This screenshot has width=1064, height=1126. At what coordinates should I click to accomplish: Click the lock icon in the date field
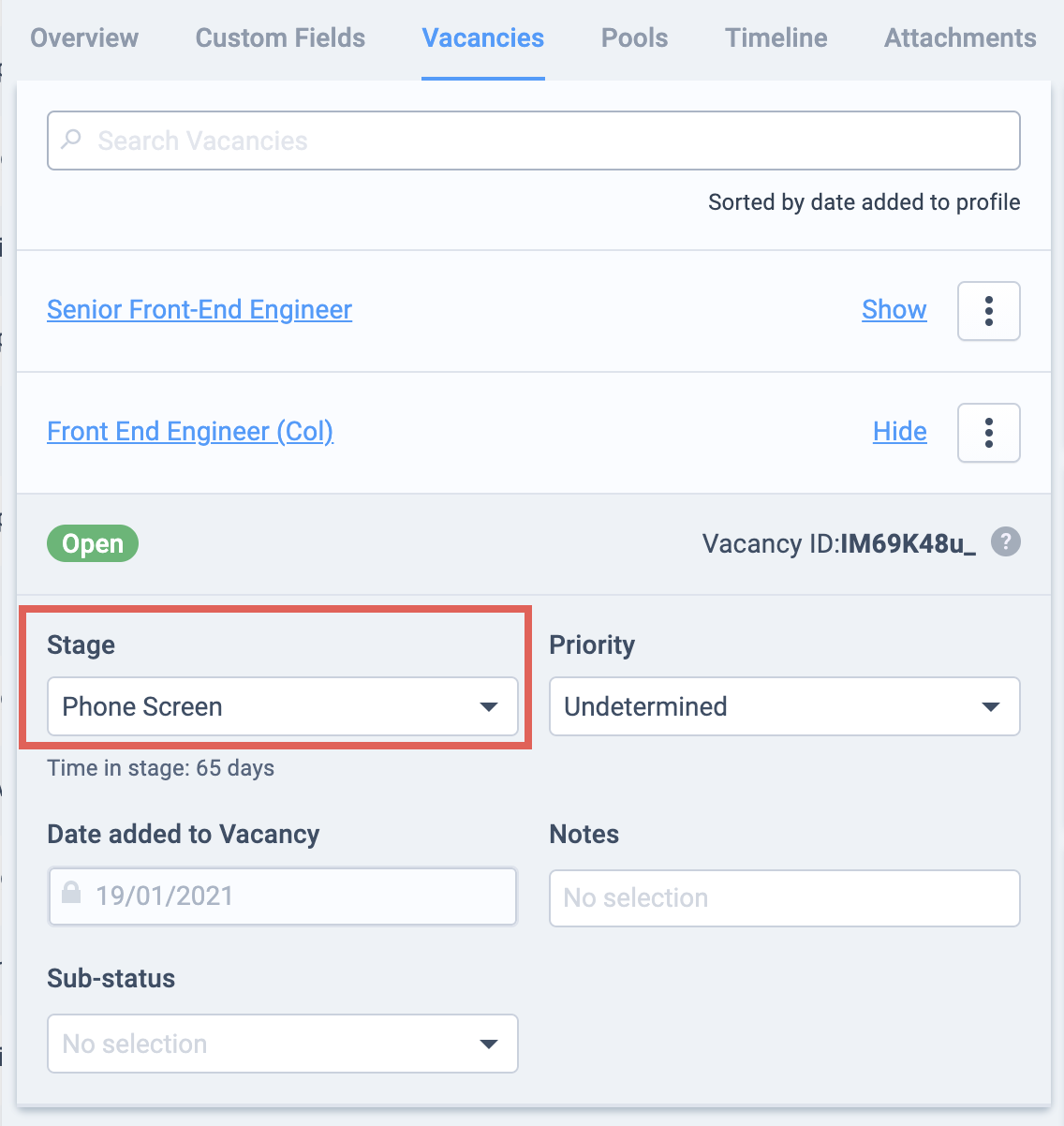point(71,892)
